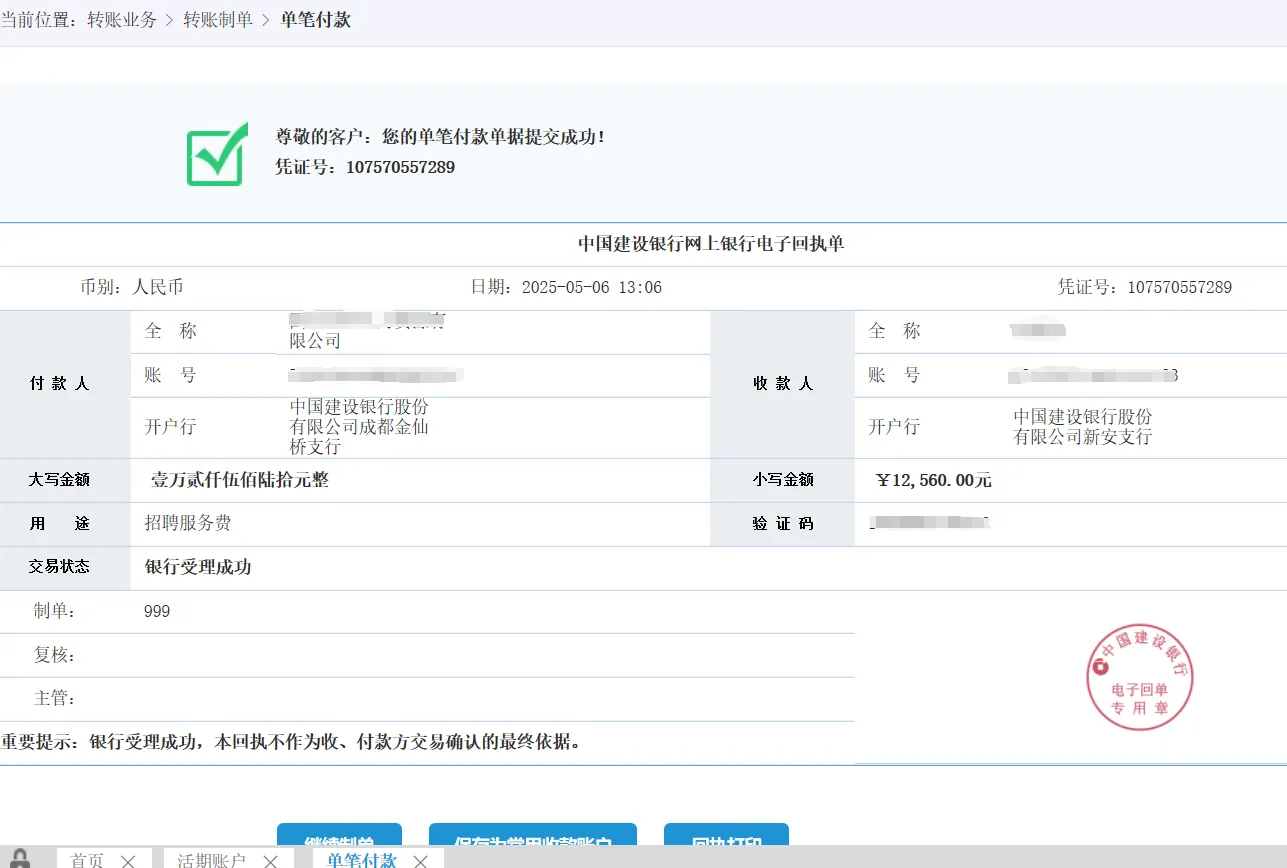Click the currency text 币别：人民币
The width and height of the screenshot is (1287, 868).
132,287
